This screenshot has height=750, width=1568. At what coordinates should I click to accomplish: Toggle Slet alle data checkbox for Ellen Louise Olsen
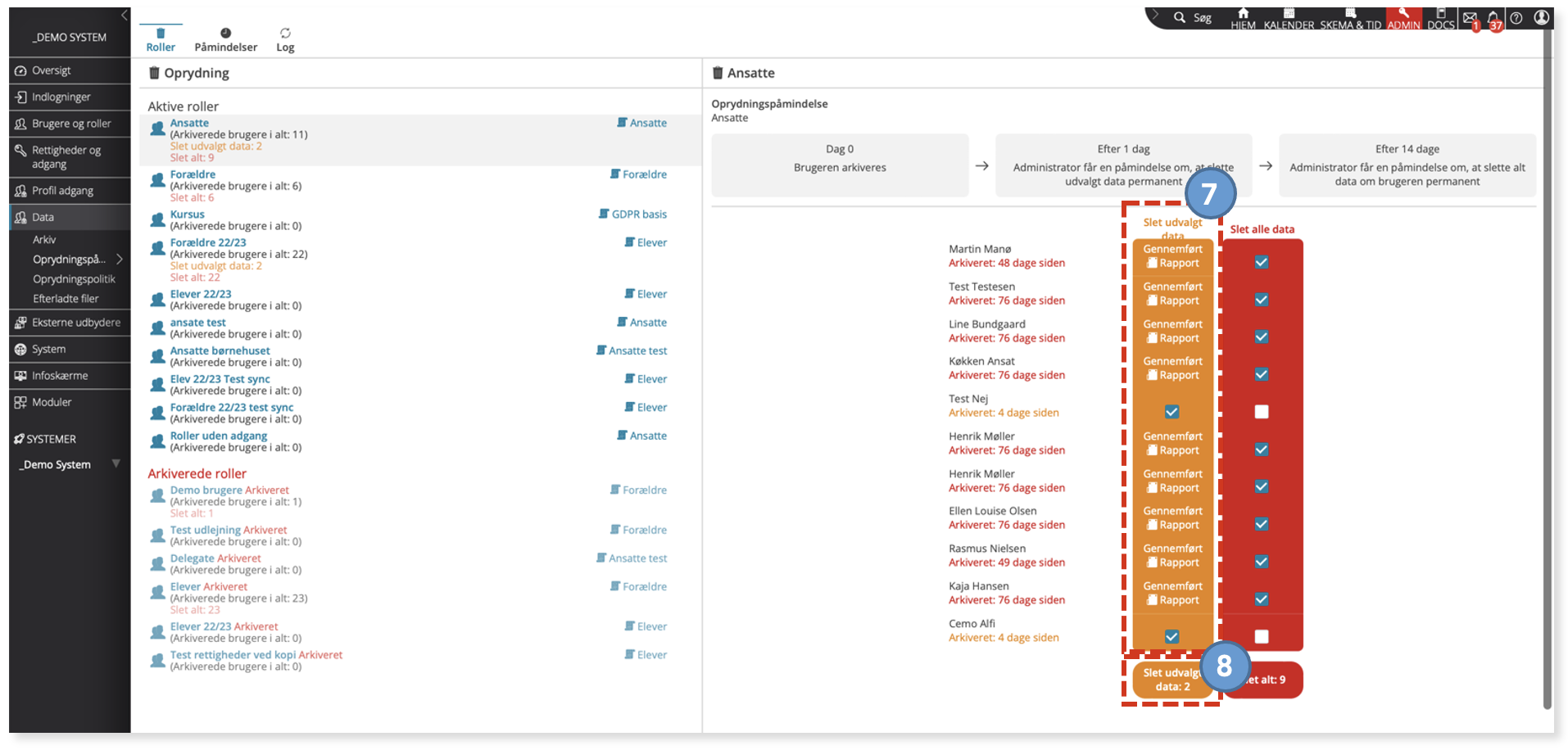pyautogui.click(x=1262, y=524)
